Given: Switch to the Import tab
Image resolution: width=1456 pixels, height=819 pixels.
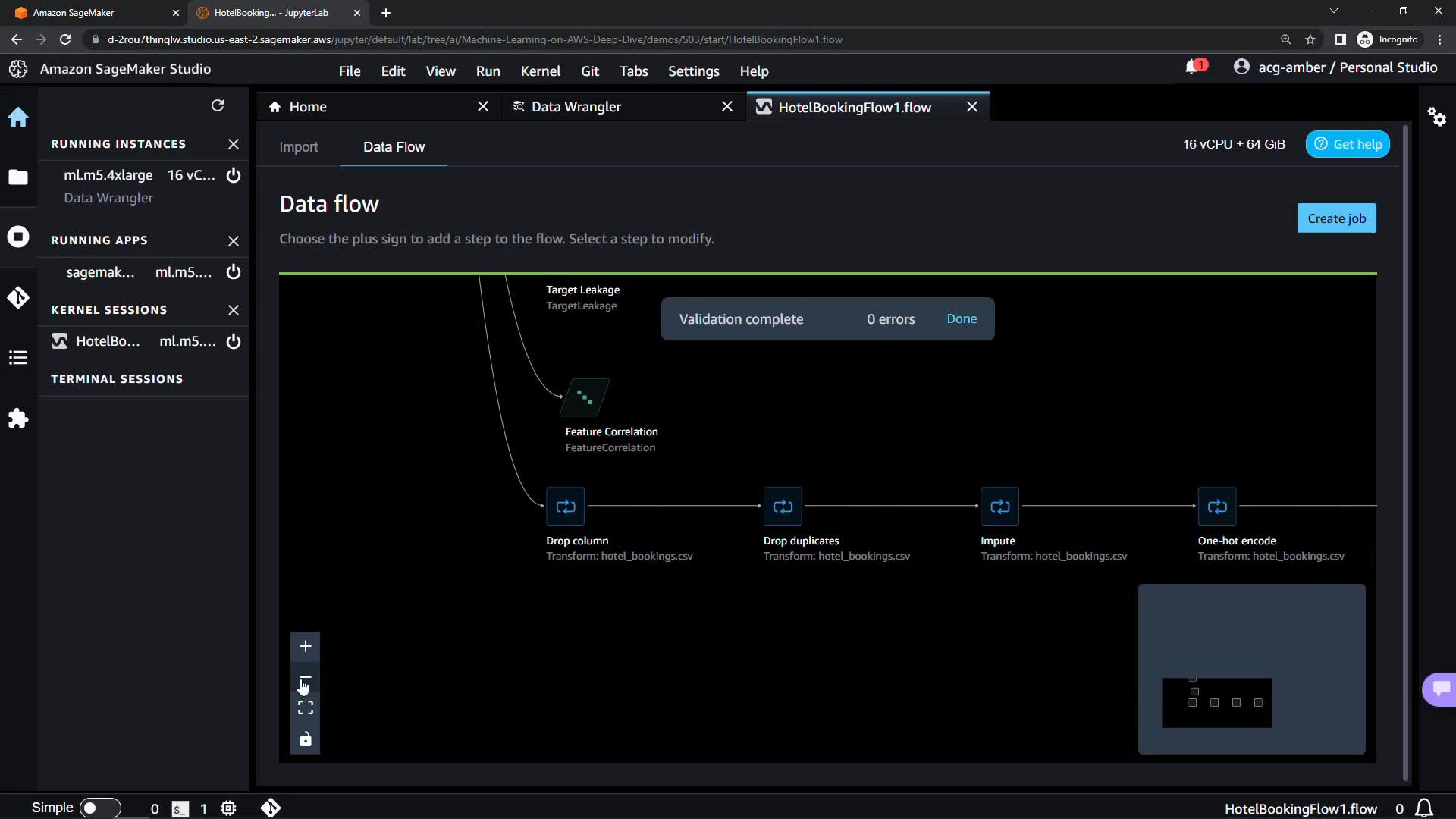Looking at the screenshot, I should (298, 146).
